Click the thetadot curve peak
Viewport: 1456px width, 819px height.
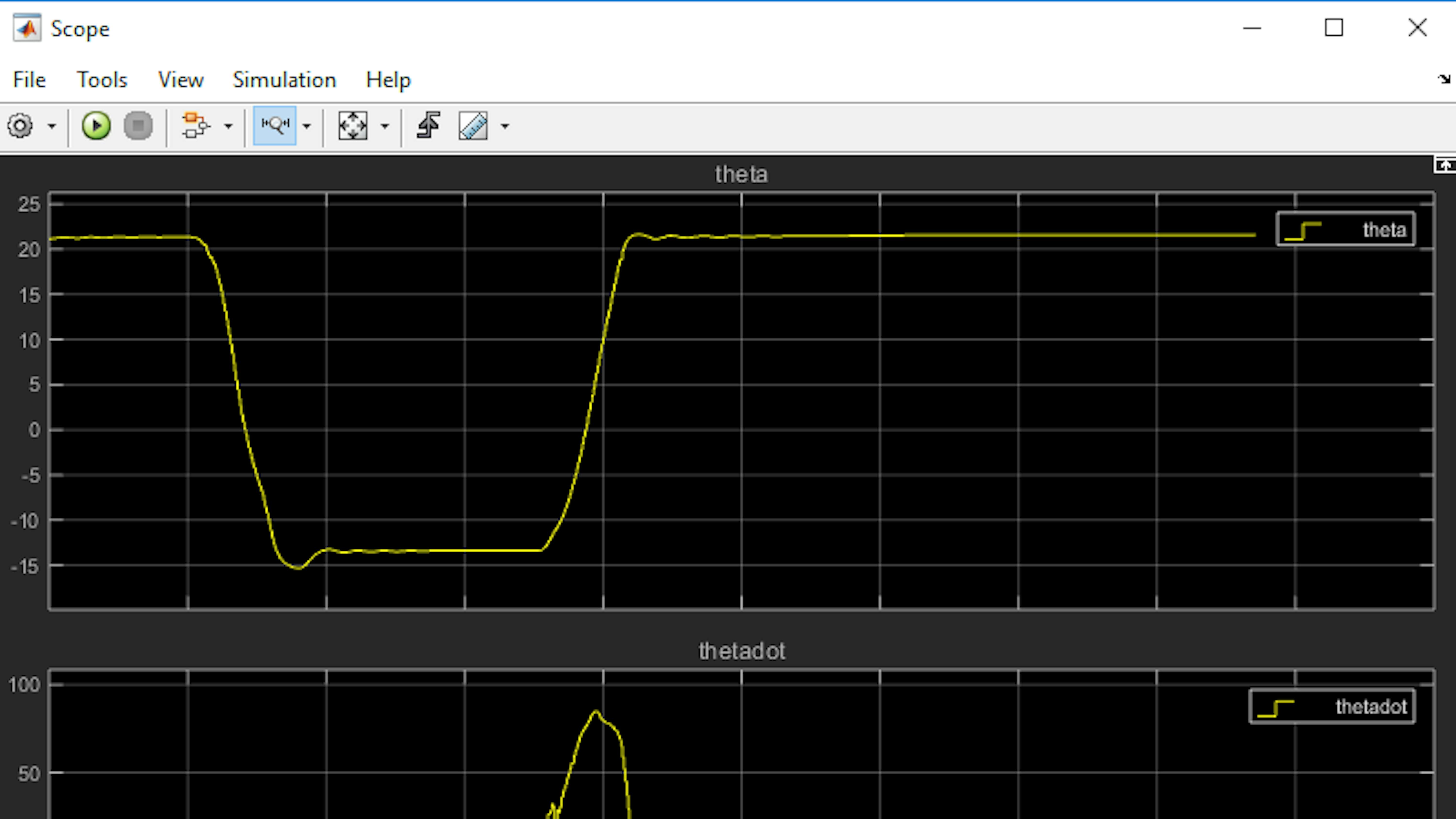coord(596,711)
